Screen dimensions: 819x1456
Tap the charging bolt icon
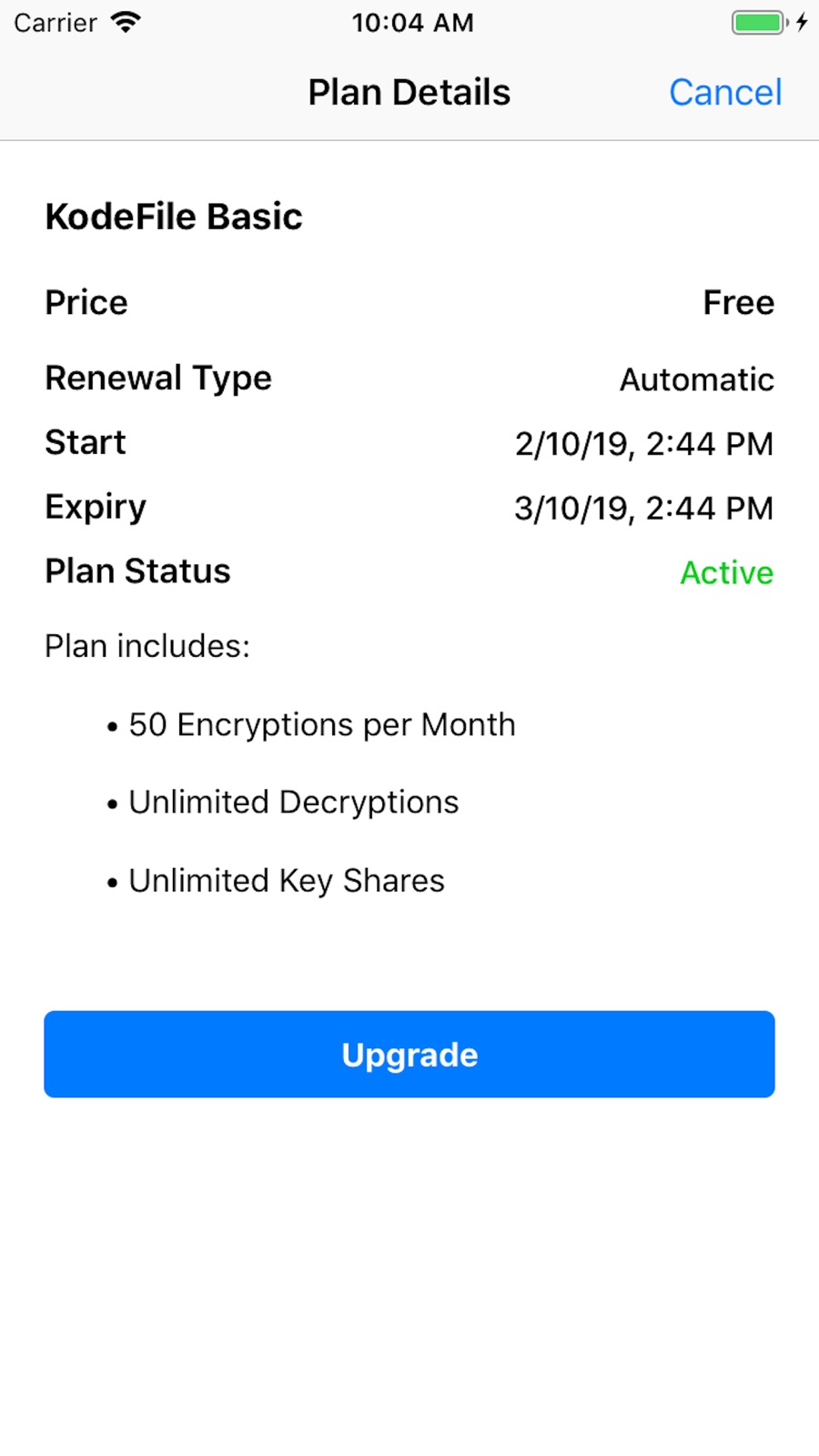[802, 22]
